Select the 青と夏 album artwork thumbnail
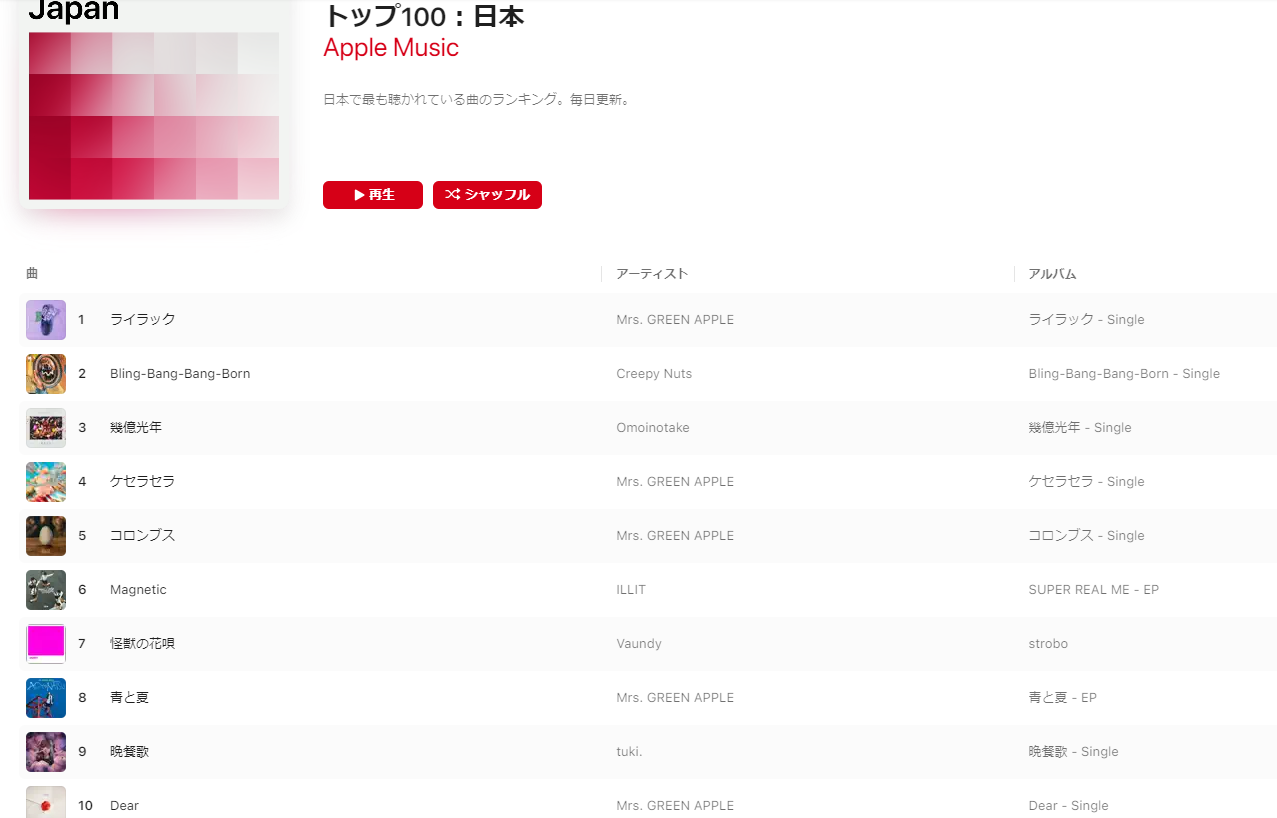The width and height of the screenshot is (1277, 818). click(x=46, y=698)
